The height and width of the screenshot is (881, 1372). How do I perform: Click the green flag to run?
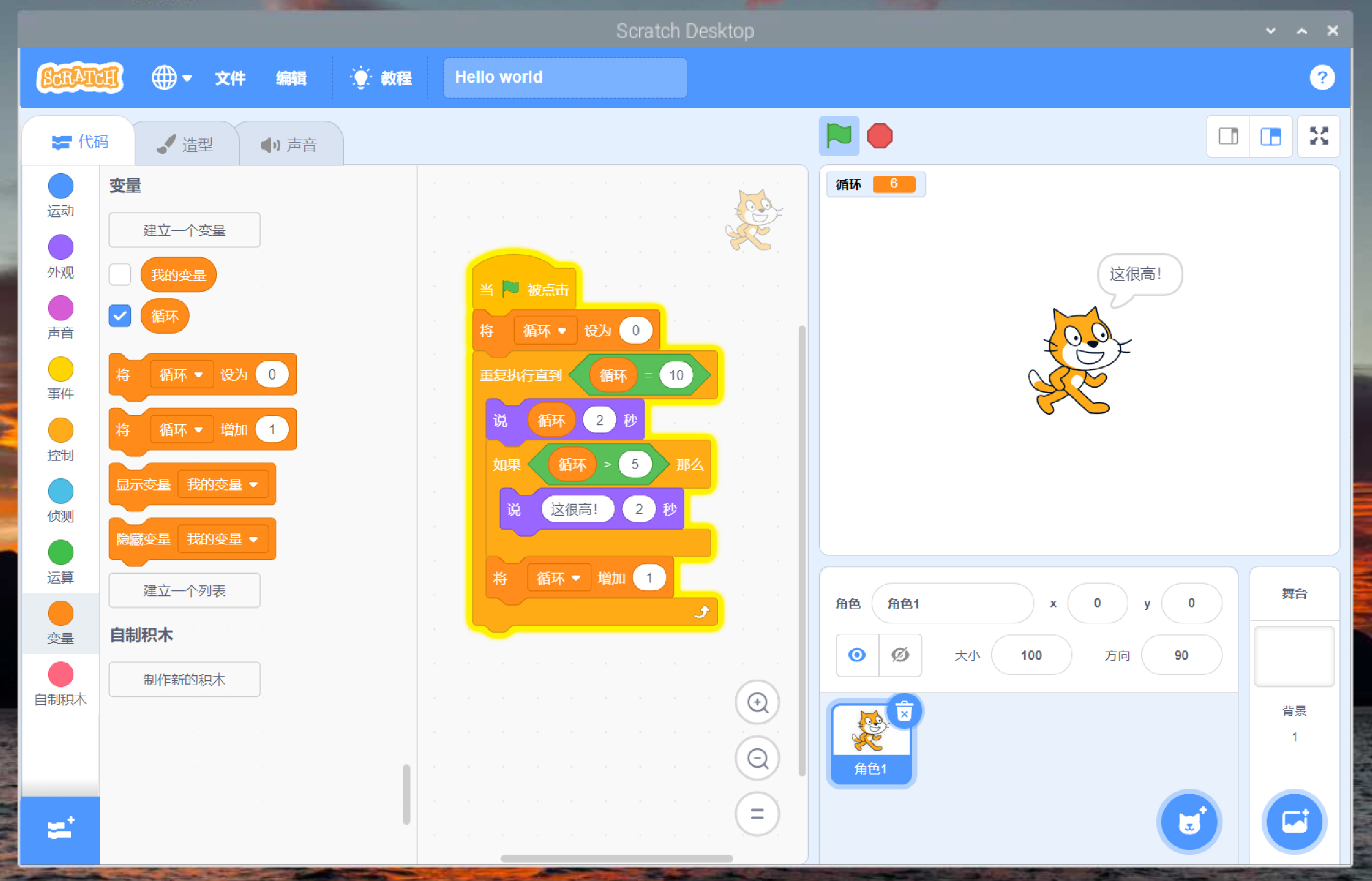839,136
